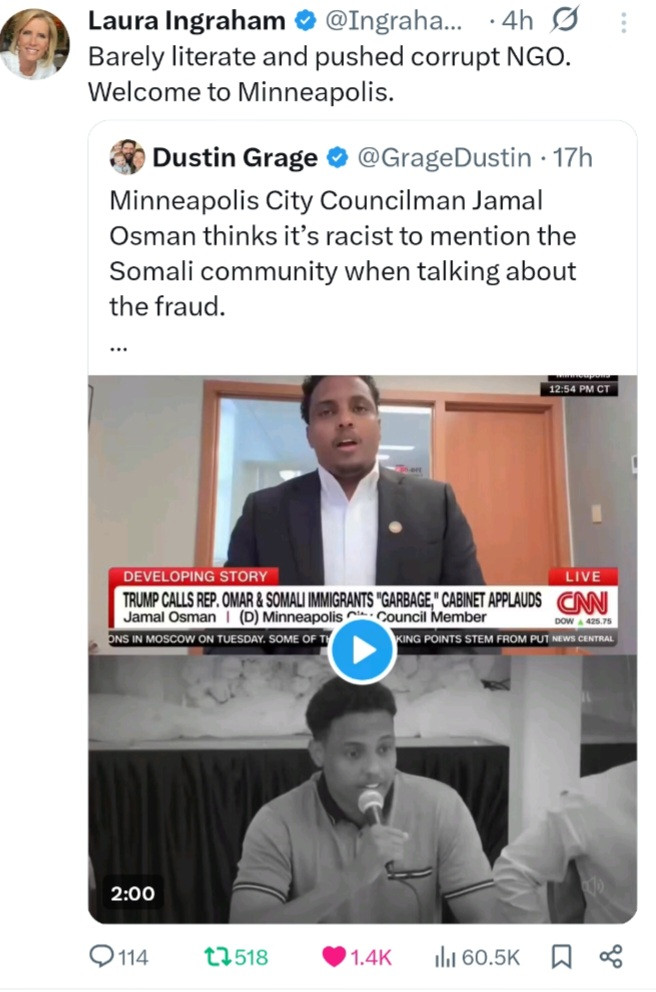Open Laura Ingraham's profile avatar
Image resolution: width=656 pixels, height=992 pixels.
coord(34,44)
